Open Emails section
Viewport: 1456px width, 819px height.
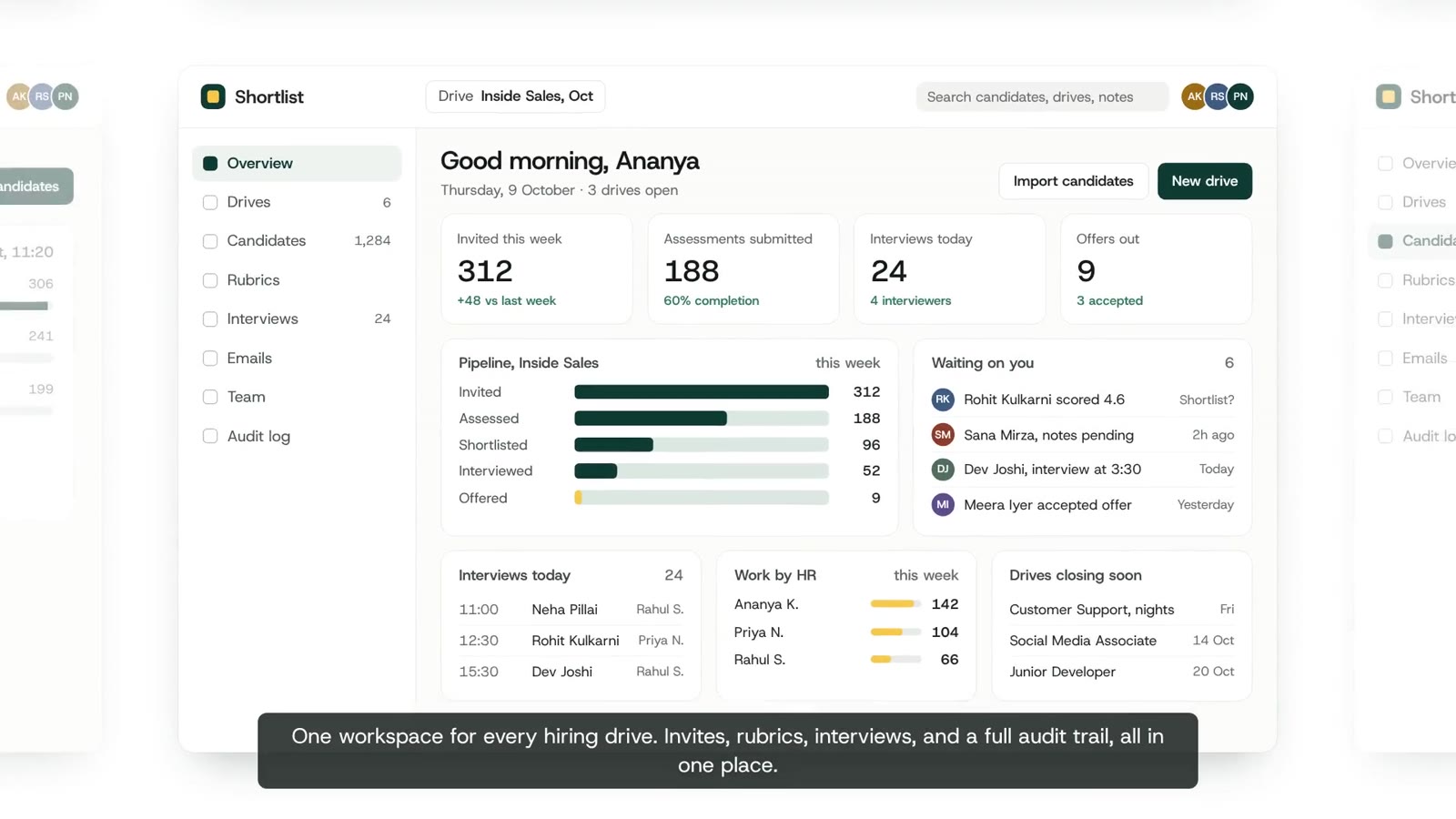pos(297,359)
